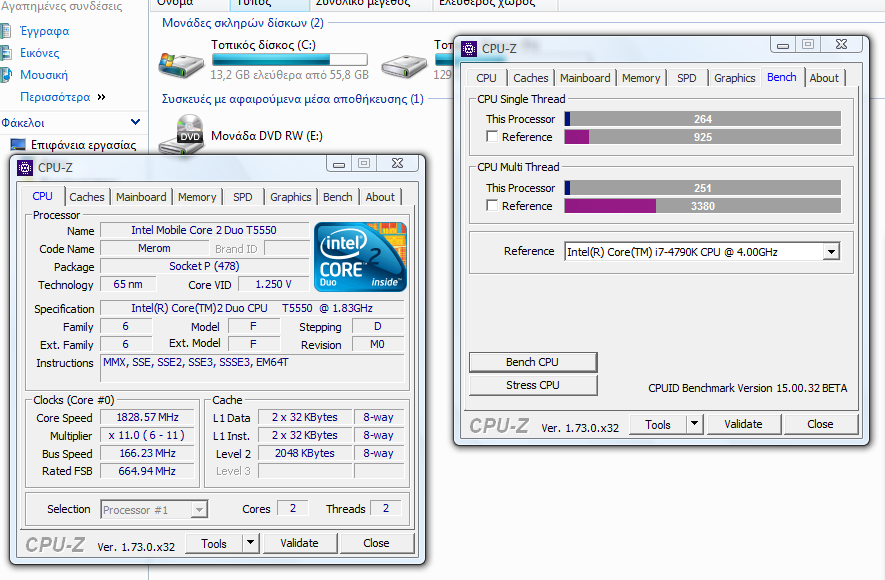Select the Desktop (Επιφάνεια εργασίας) folder icon
The width and height of the screenshot is (885, 580).
[17, 144]
